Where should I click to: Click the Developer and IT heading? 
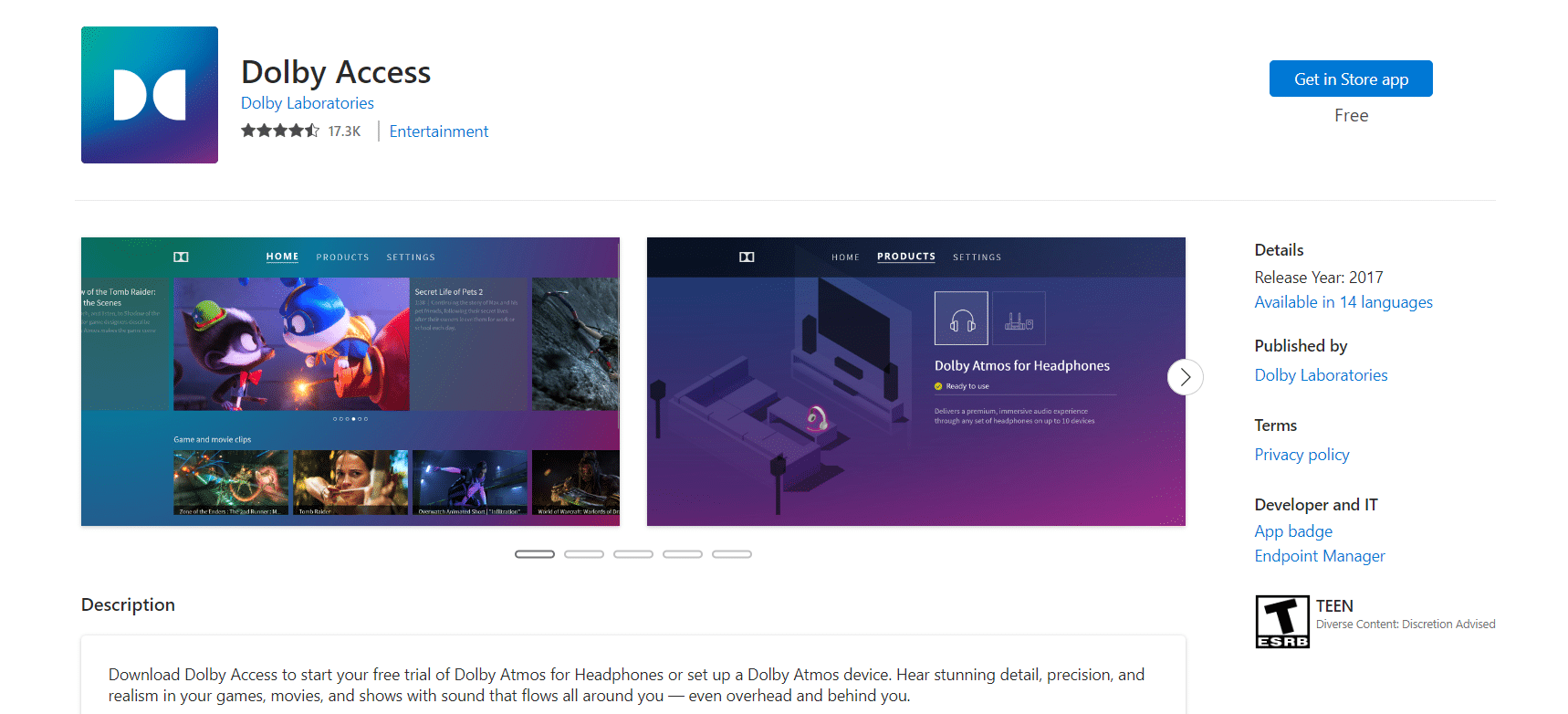[x=1316, y=505]
